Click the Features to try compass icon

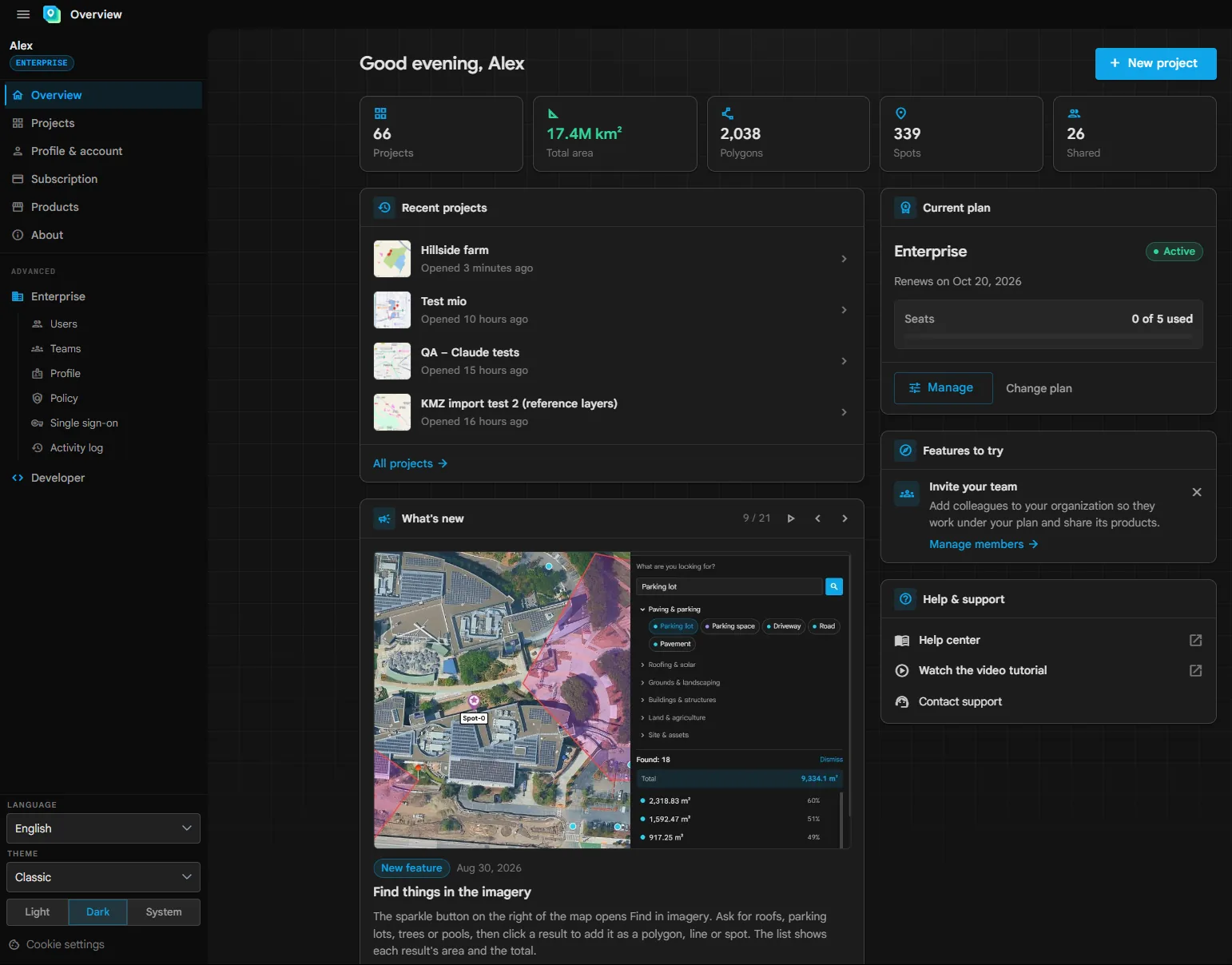coord(905,451)
